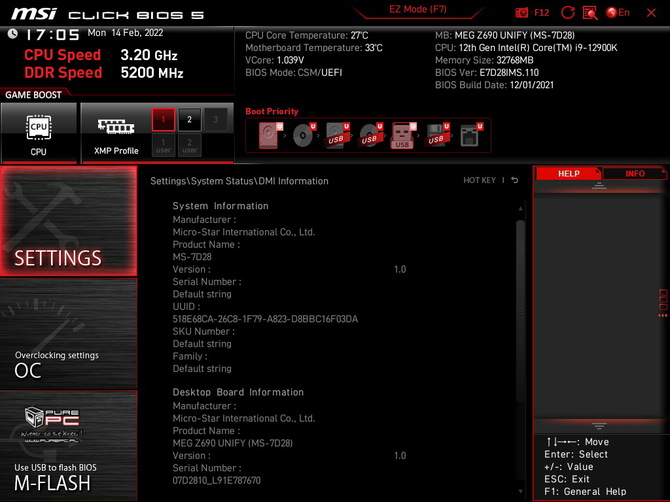Click the MS-7D28 product name value
The image size is (670, 502).
pos(192,257)
